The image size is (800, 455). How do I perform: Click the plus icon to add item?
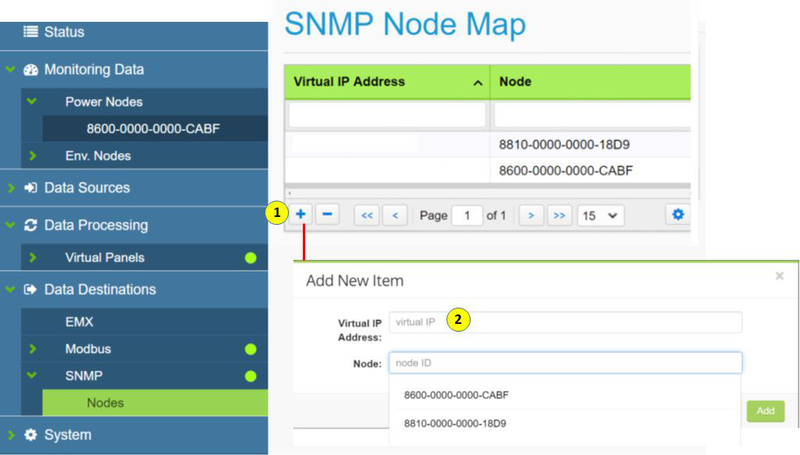301,214
